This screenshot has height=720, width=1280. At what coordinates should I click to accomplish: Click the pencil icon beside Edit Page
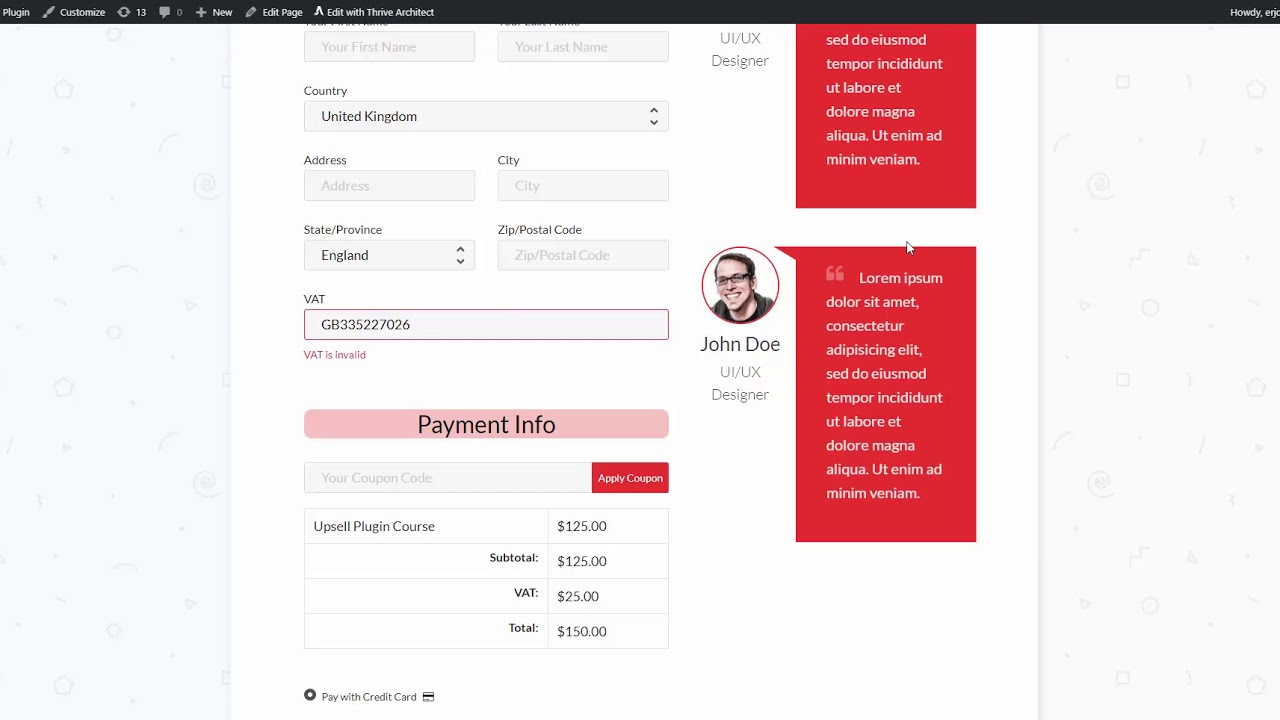tap(251, 12)
